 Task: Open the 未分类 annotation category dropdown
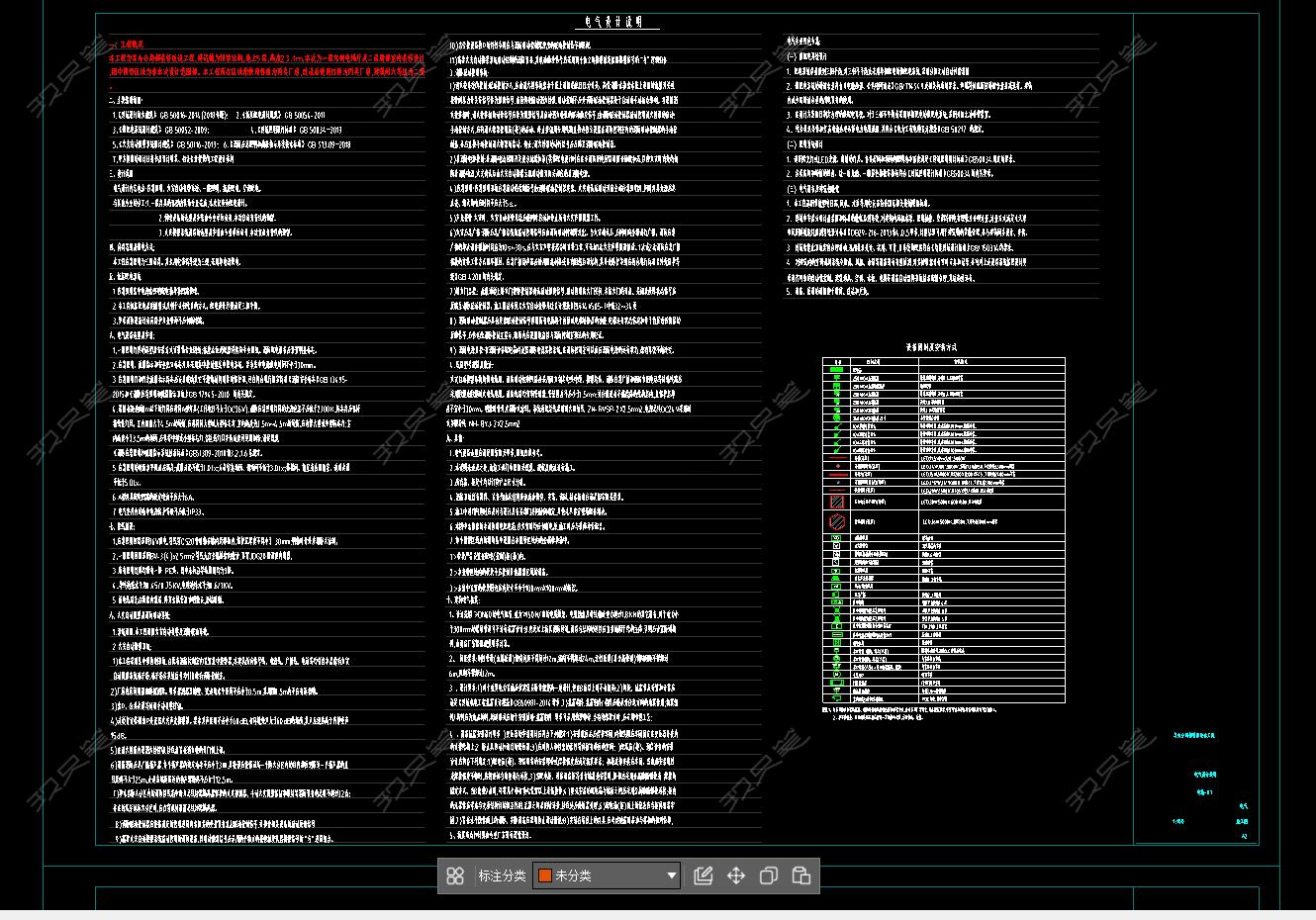pyautogui.click(x=606, y=875)
